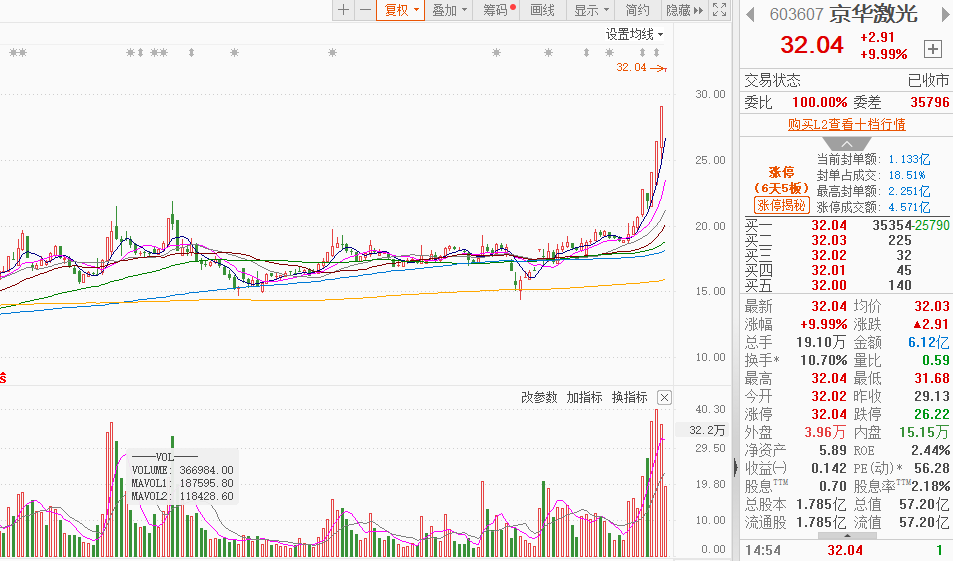Go to next stock with right arrow

coord(946,14)
